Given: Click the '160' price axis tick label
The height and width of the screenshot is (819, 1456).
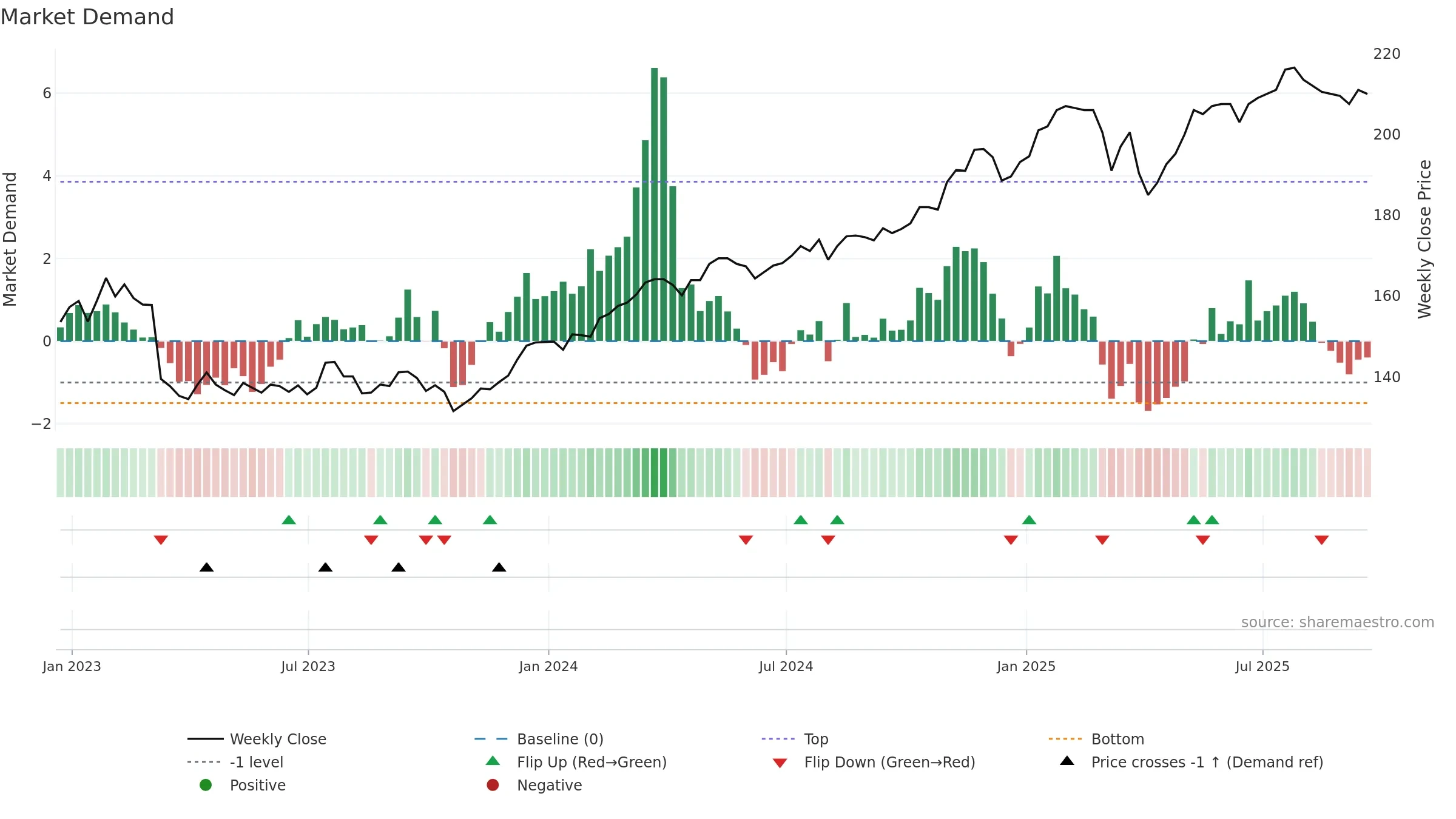Looking at the screenshot, I should (1387, 296).
